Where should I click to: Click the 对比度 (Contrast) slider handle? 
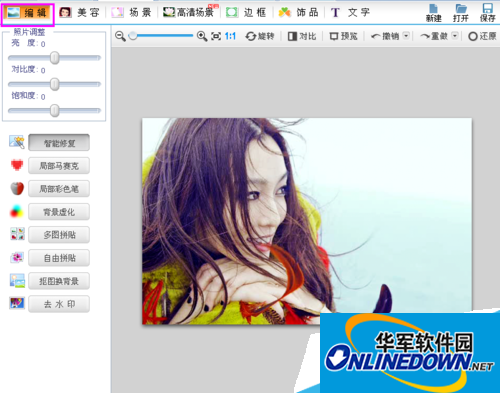(55, 84)
